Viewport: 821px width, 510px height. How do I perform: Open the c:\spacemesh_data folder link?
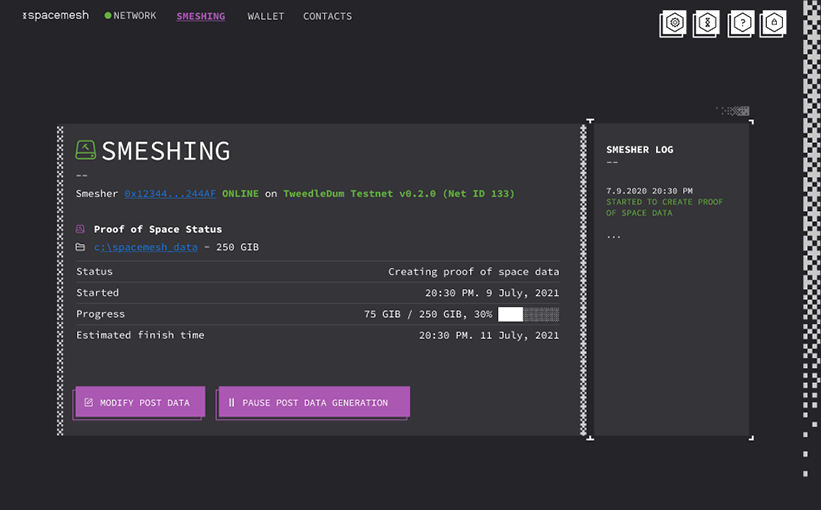pos(146,247)
